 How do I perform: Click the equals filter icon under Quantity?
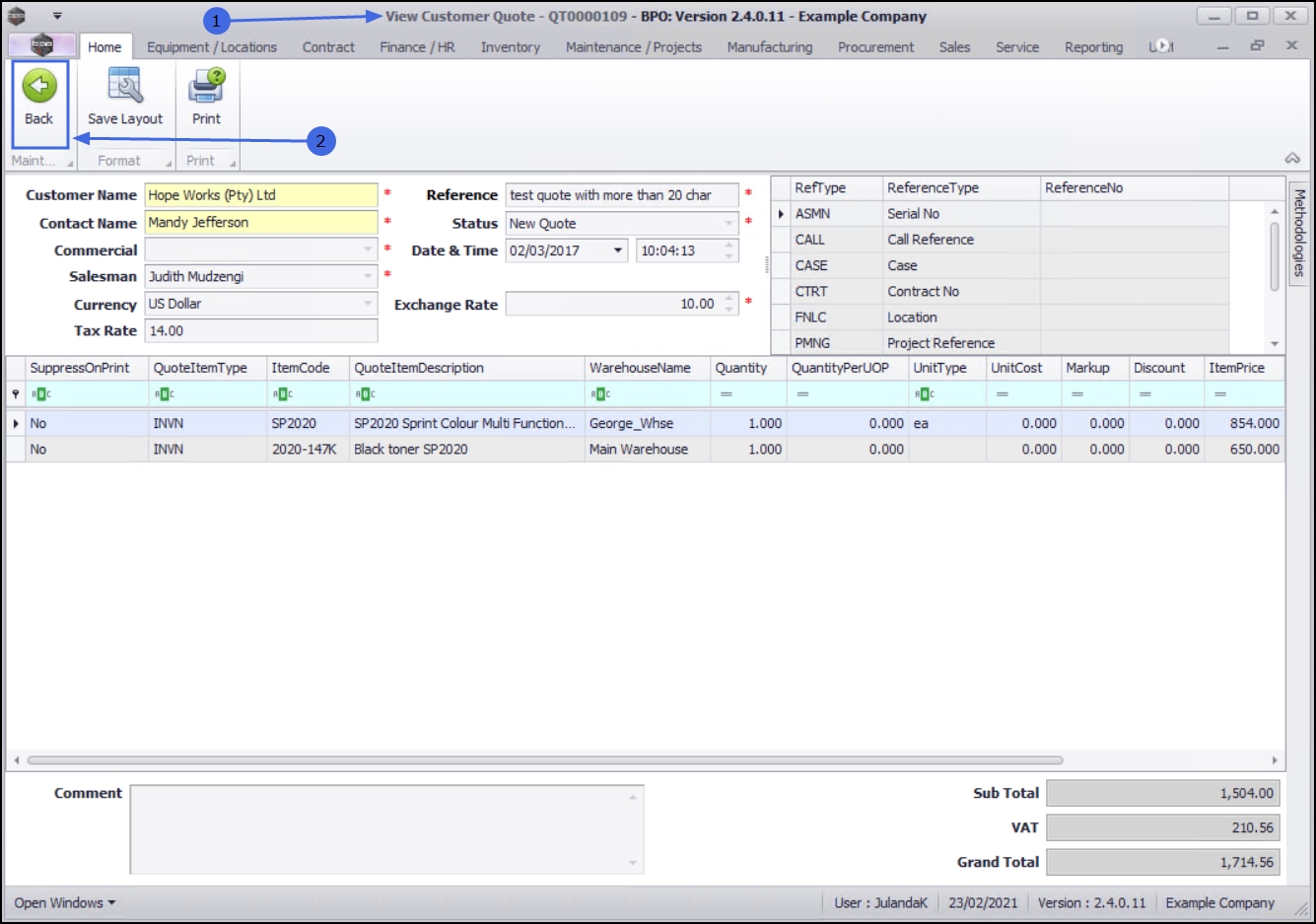click(726, 394)
